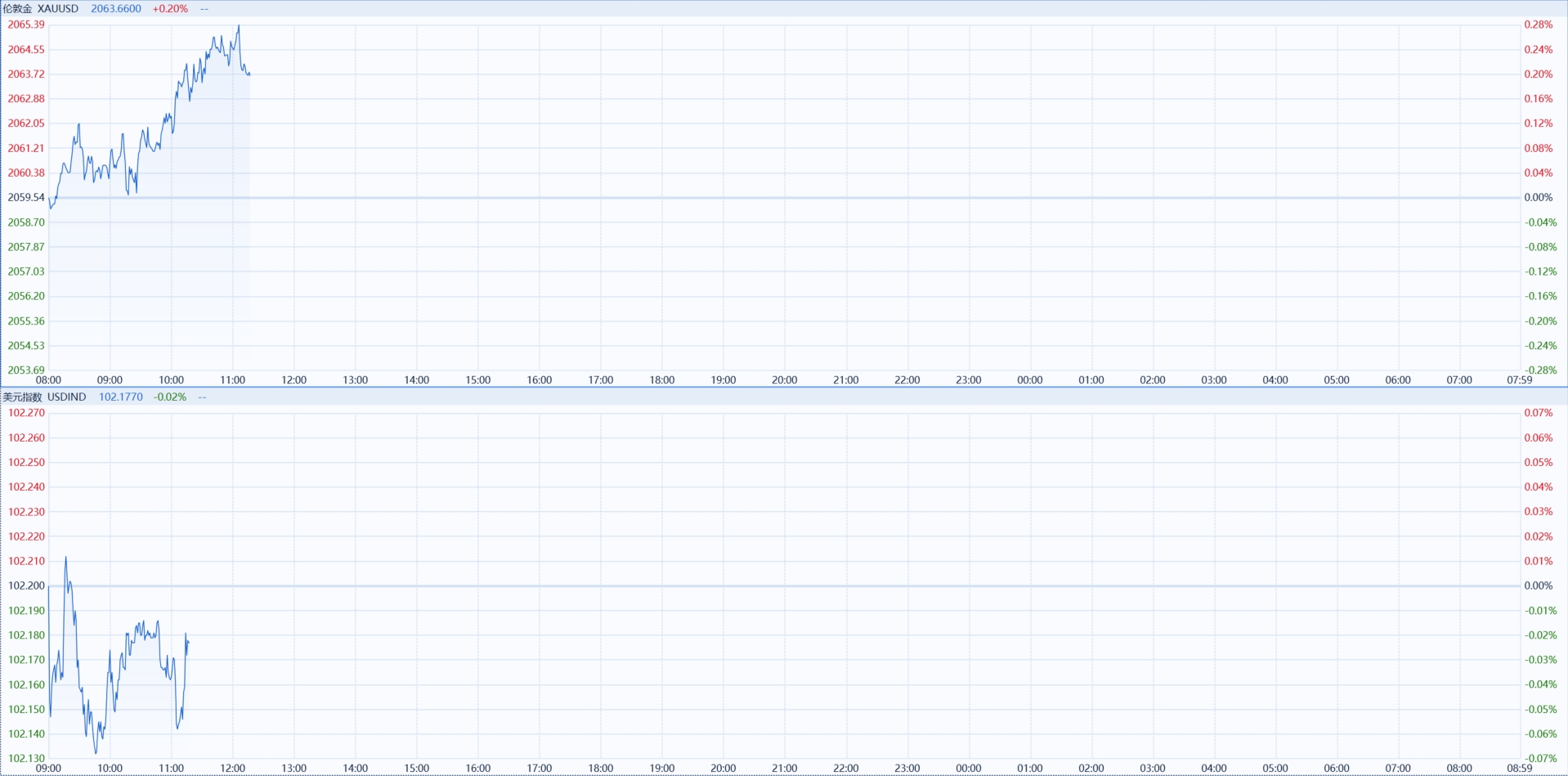Click the 2064.55 price axis label

[26, 50]
